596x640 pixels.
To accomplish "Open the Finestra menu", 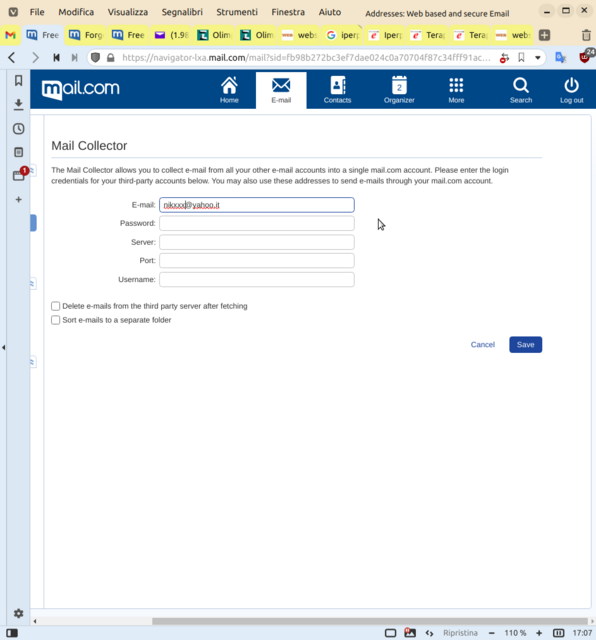I will [x=288, y=12].
